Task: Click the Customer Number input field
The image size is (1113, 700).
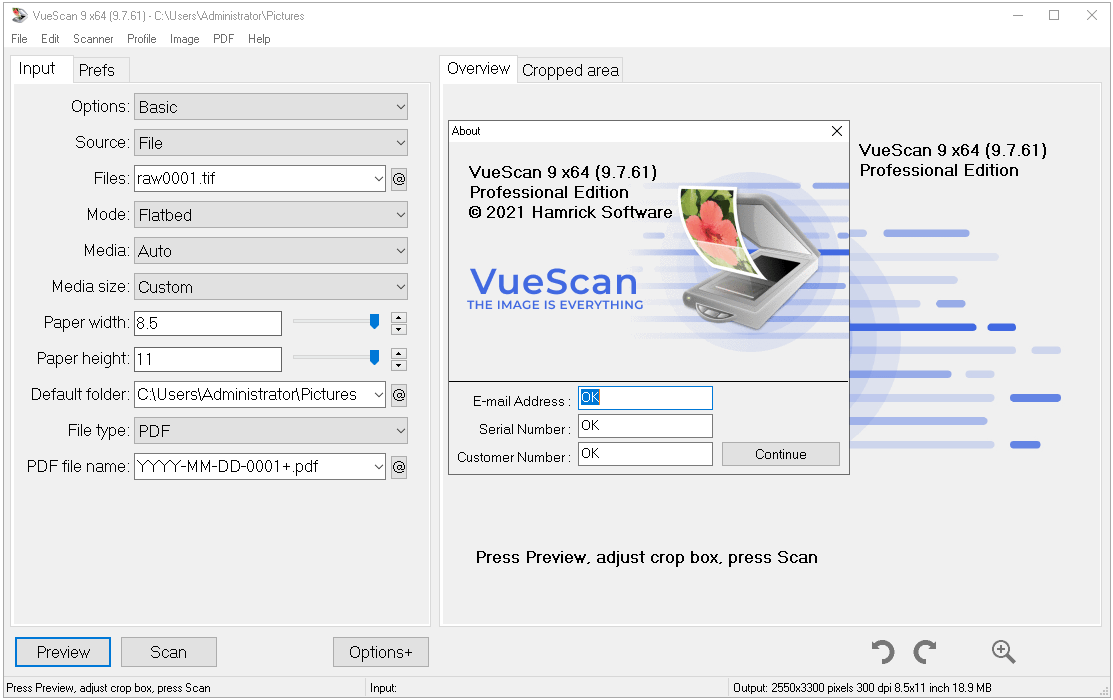Action: coord(645,454)
